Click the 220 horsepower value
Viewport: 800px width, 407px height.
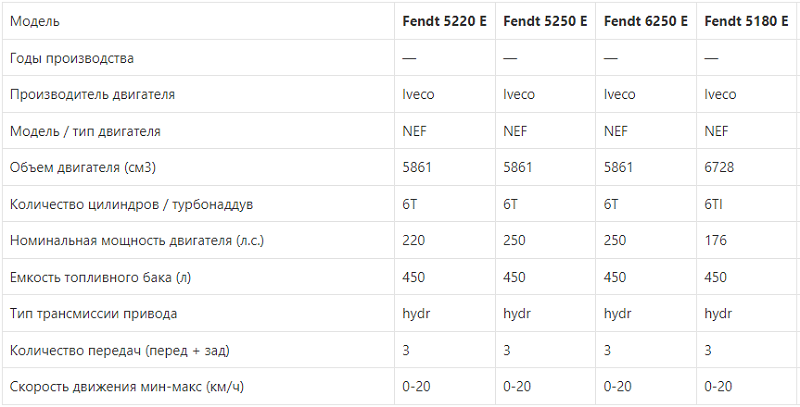(414, 240)
